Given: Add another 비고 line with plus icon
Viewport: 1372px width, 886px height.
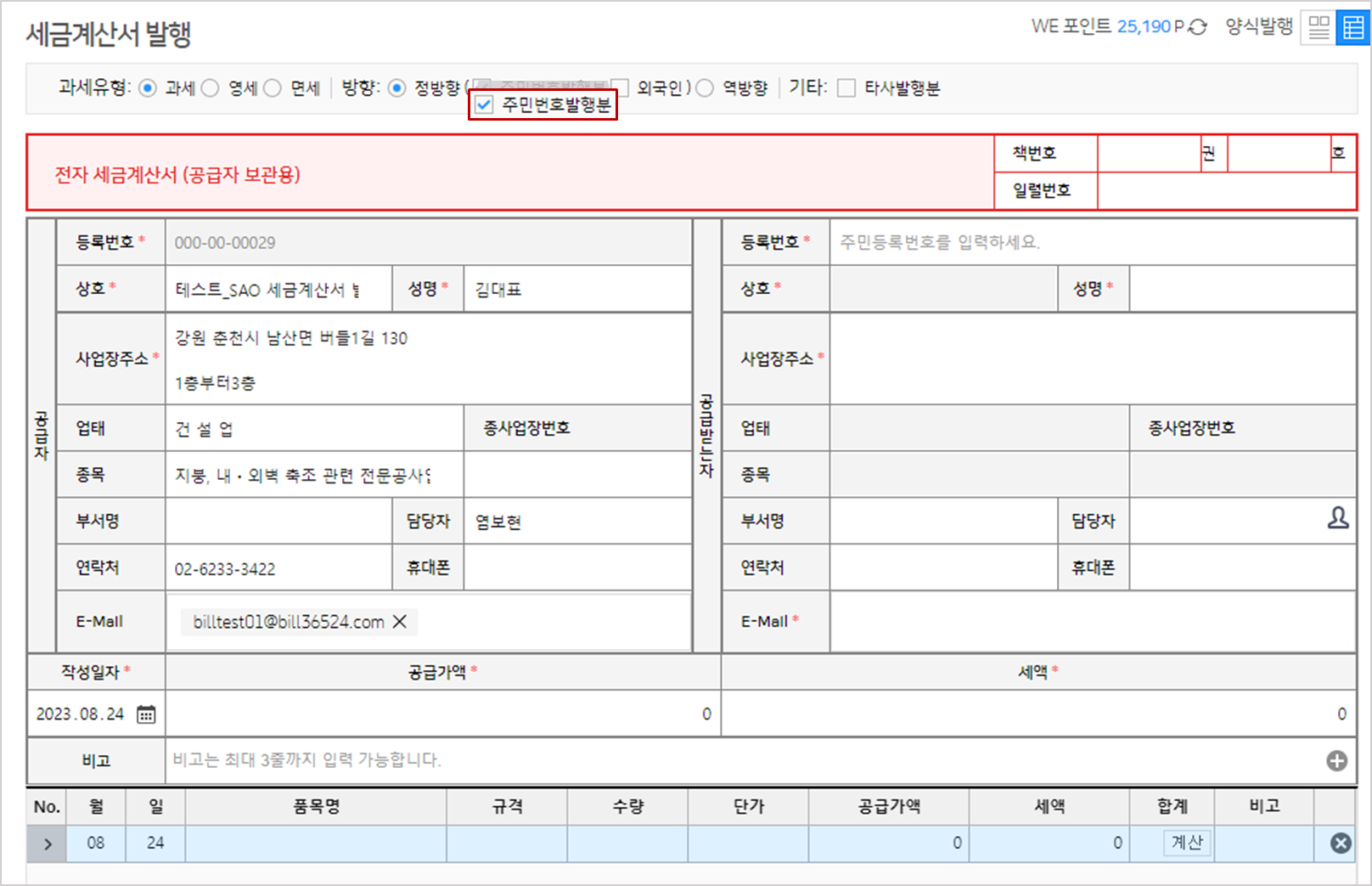Looking at the screenshot, I should click(1336, 761).
